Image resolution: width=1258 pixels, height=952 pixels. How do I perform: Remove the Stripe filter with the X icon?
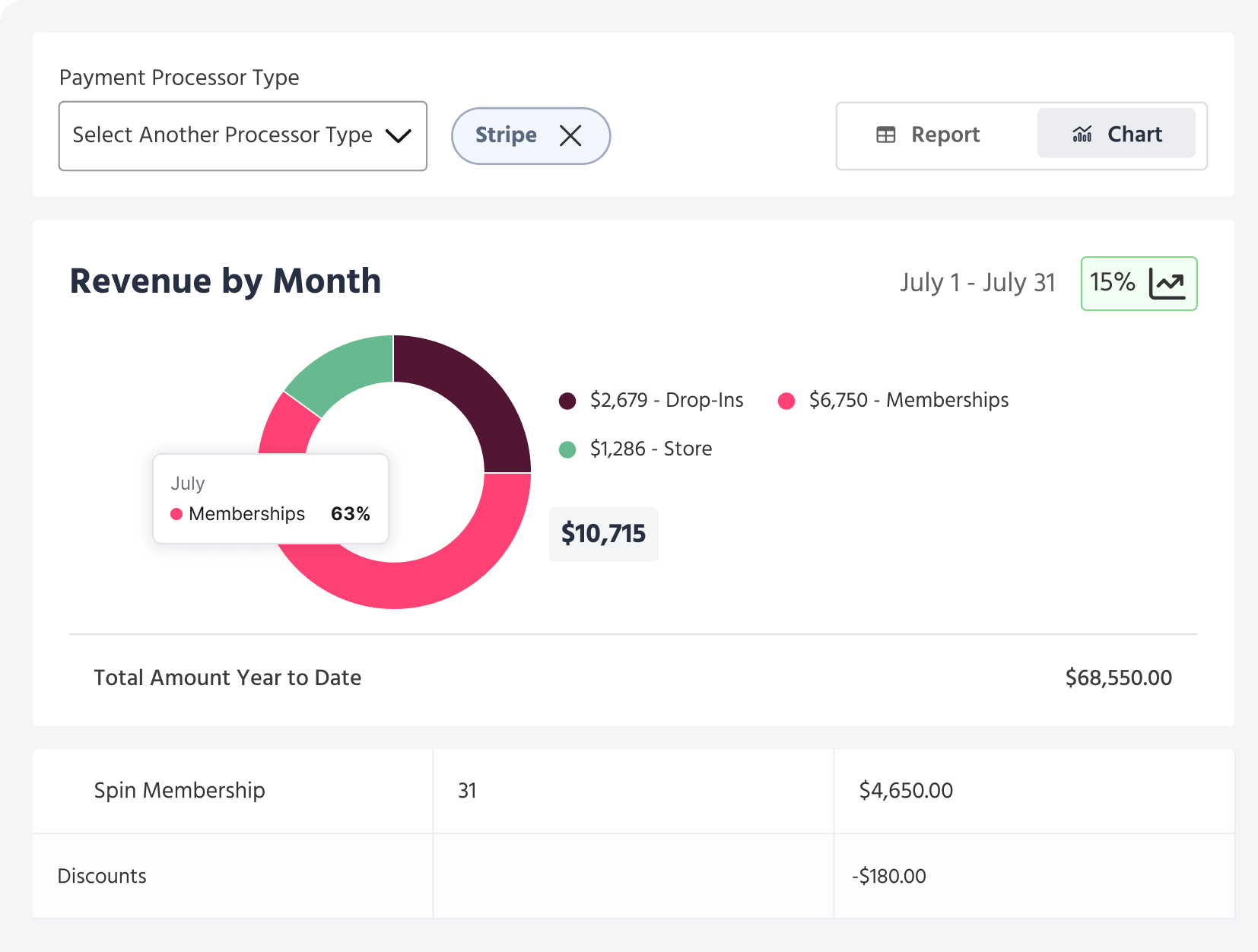point(570,135)
